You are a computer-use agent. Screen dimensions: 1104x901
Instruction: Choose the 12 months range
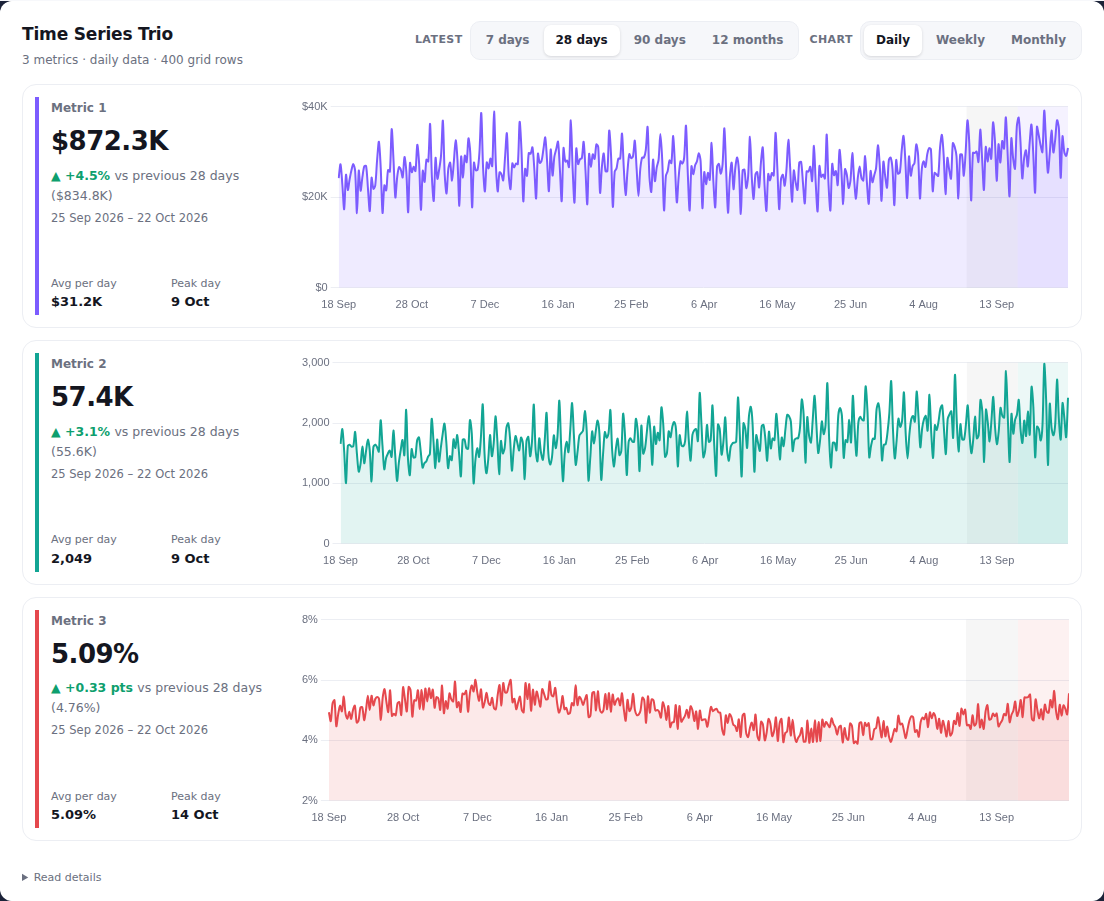747,40
